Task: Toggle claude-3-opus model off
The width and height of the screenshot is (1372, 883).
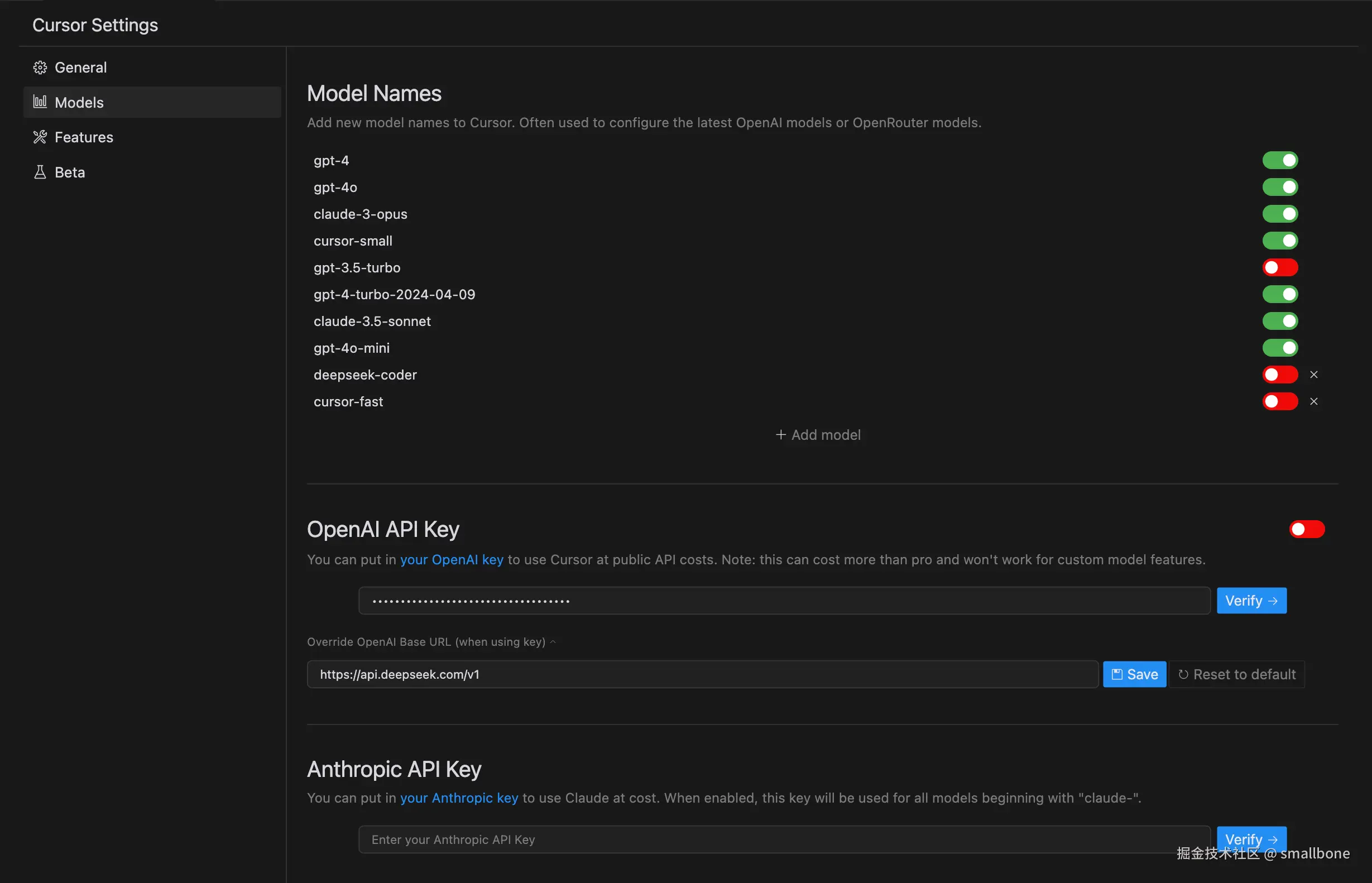Action: click(1280, 214)
